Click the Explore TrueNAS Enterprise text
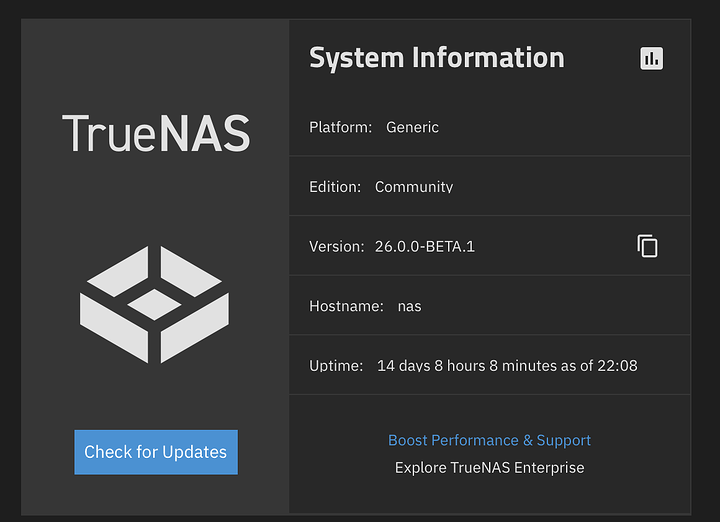Viewport: 720px width, 522px height. click(489, 468)
